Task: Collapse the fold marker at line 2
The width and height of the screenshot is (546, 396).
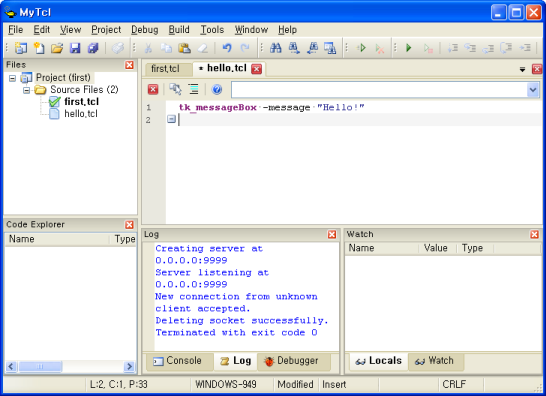Action: tap(171, 119)
